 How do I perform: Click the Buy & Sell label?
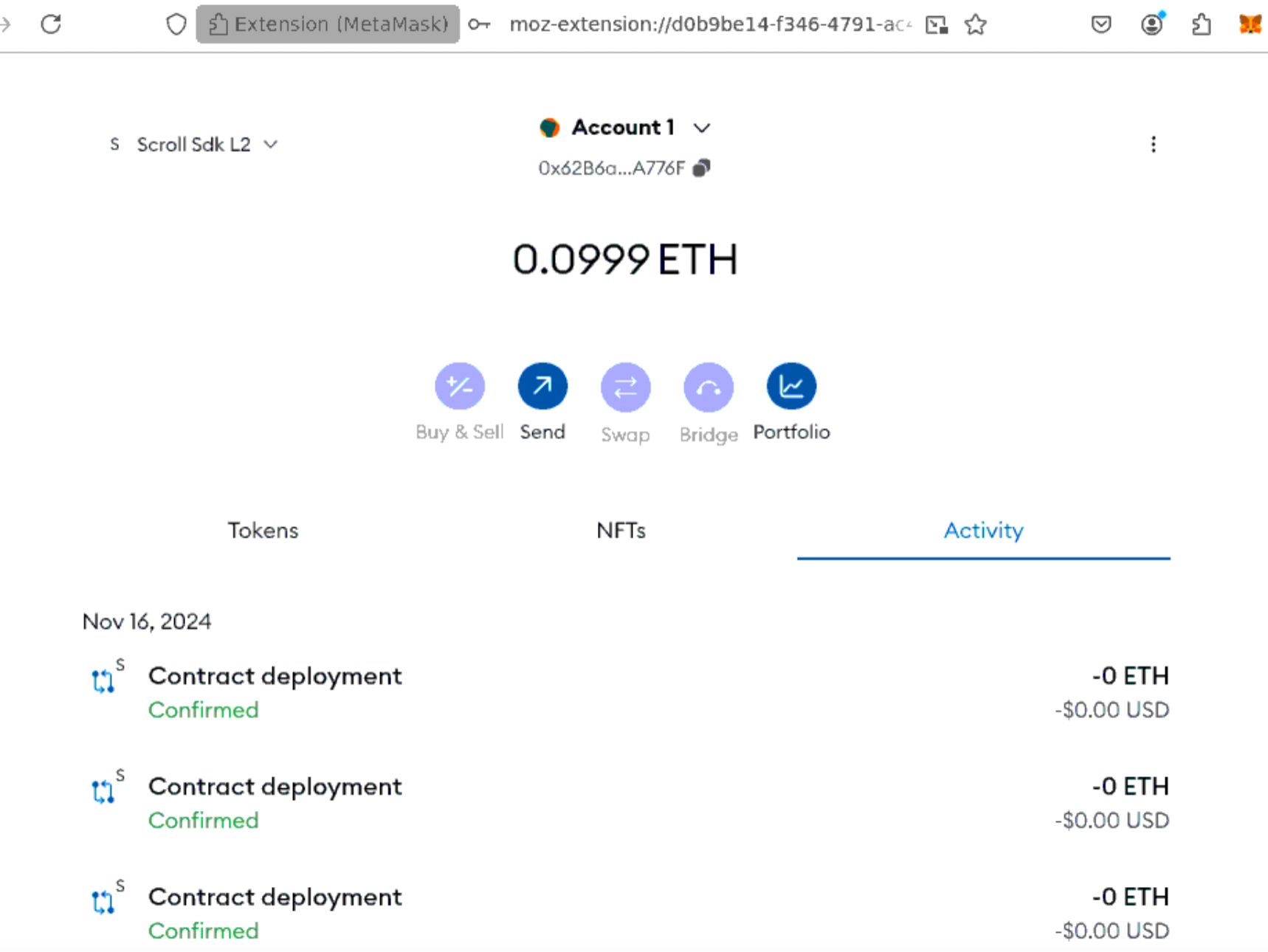coord(460,432)
